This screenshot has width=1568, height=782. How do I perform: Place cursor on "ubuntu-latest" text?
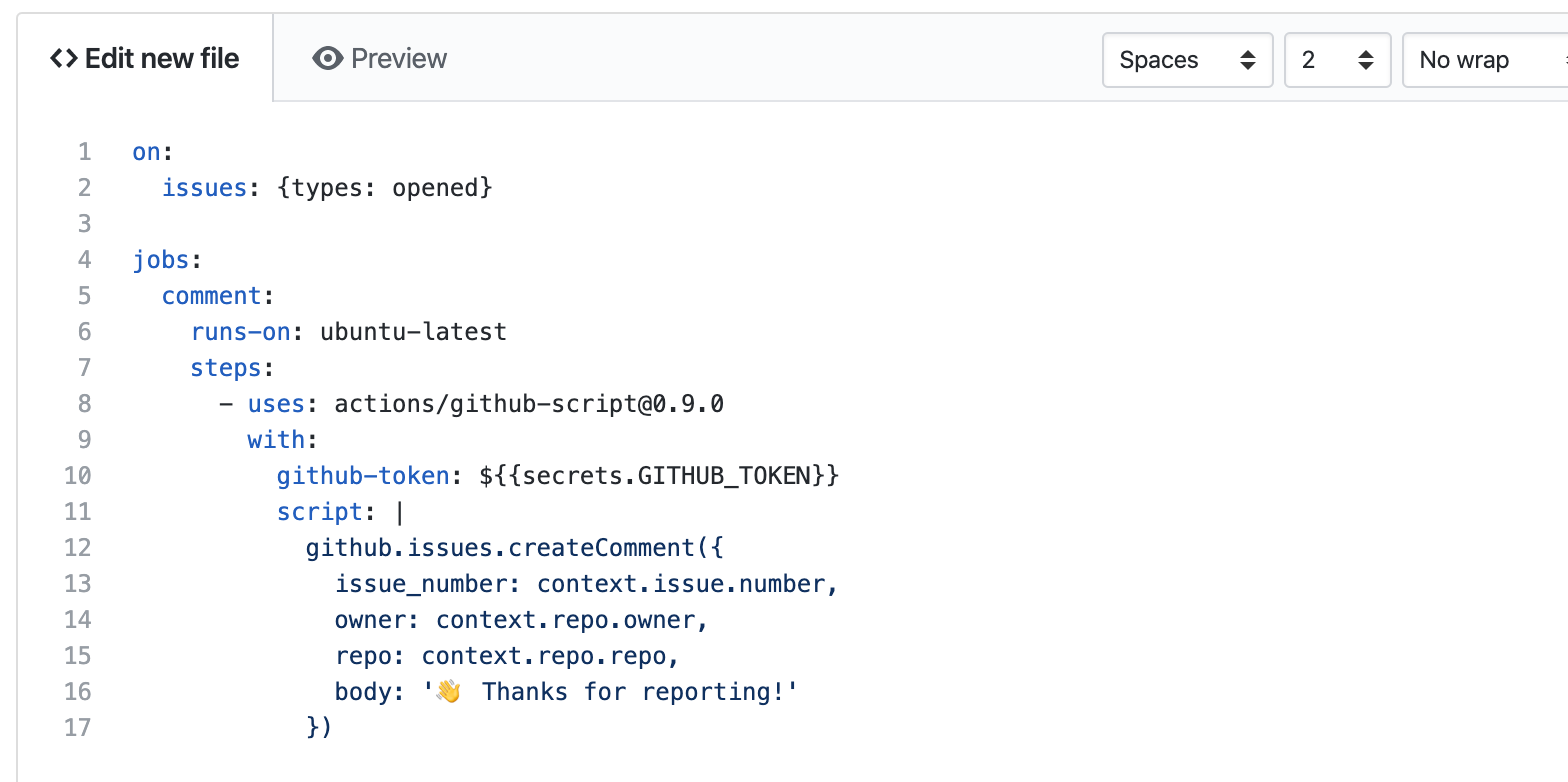413,332
